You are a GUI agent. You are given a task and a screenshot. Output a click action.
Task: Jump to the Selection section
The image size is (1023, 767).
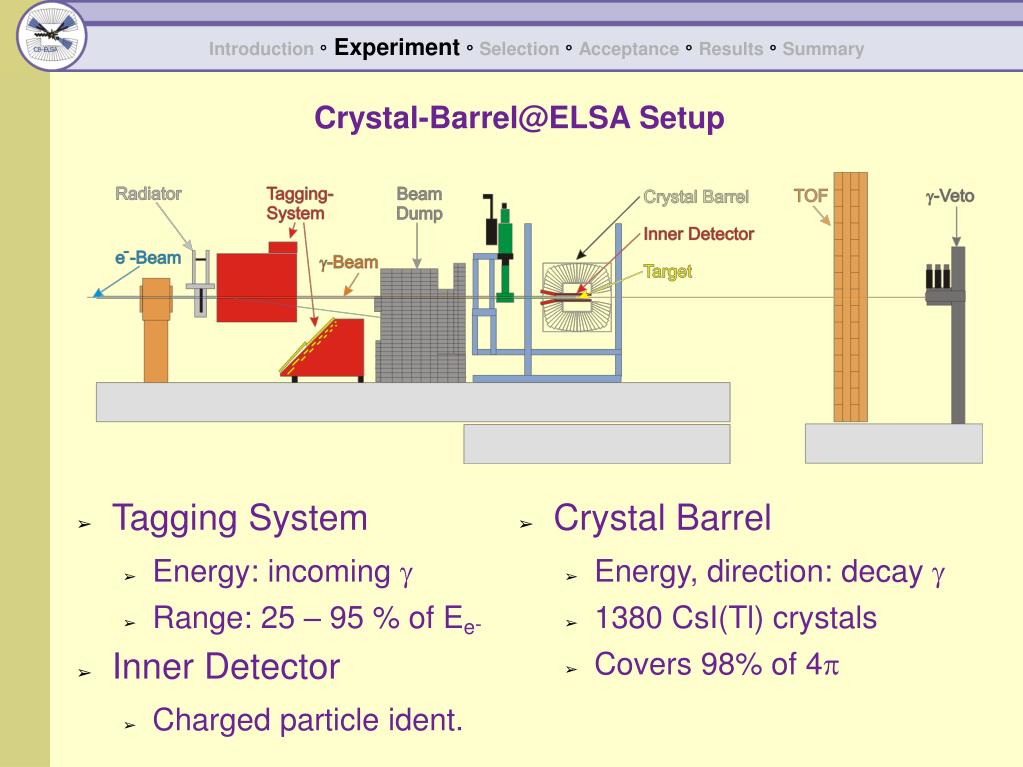tap(519, 49)
